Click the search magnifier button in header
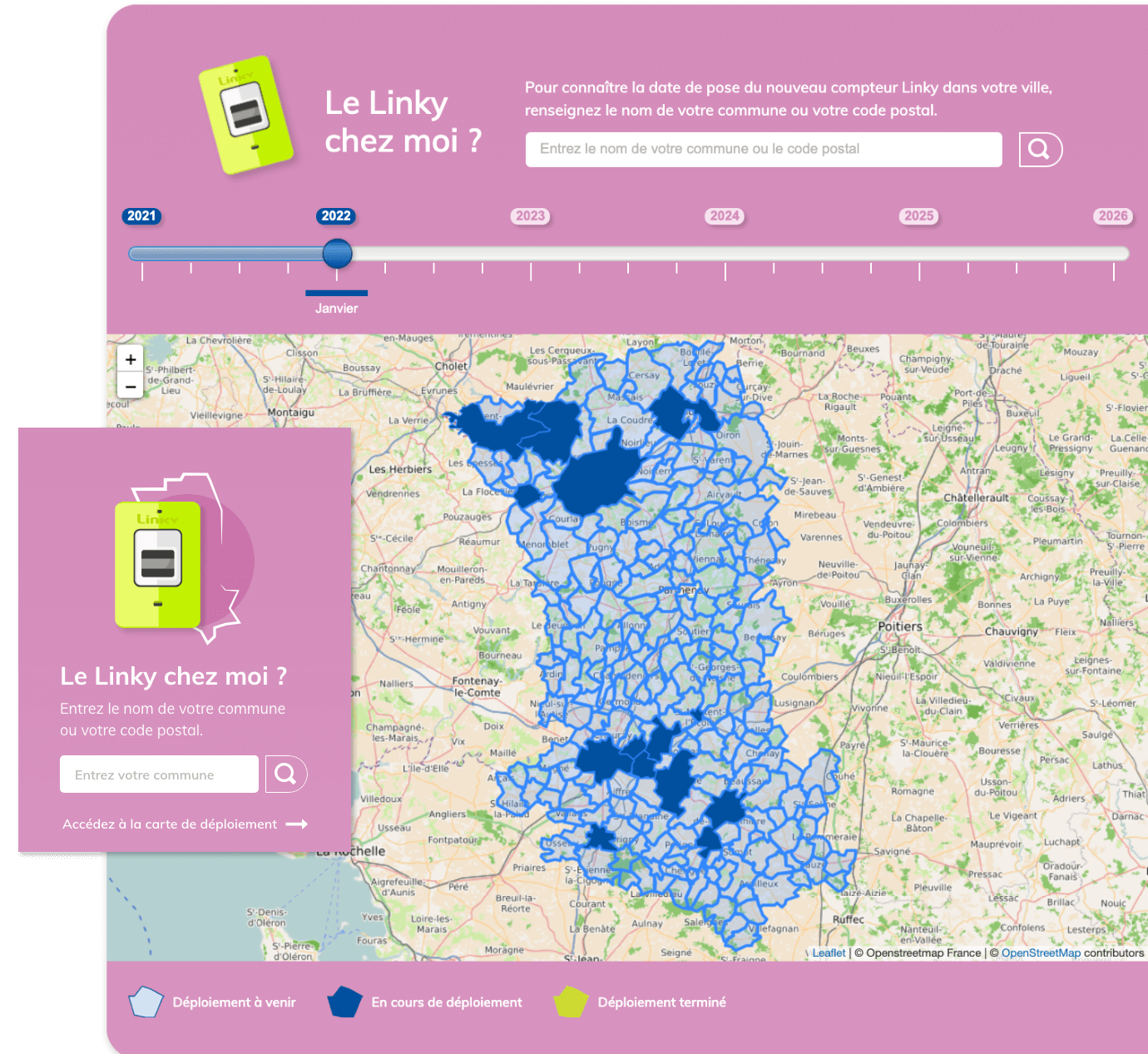Viewport: 1148px width, 1054px height. pyautogui.click(x=1041, y=150)
